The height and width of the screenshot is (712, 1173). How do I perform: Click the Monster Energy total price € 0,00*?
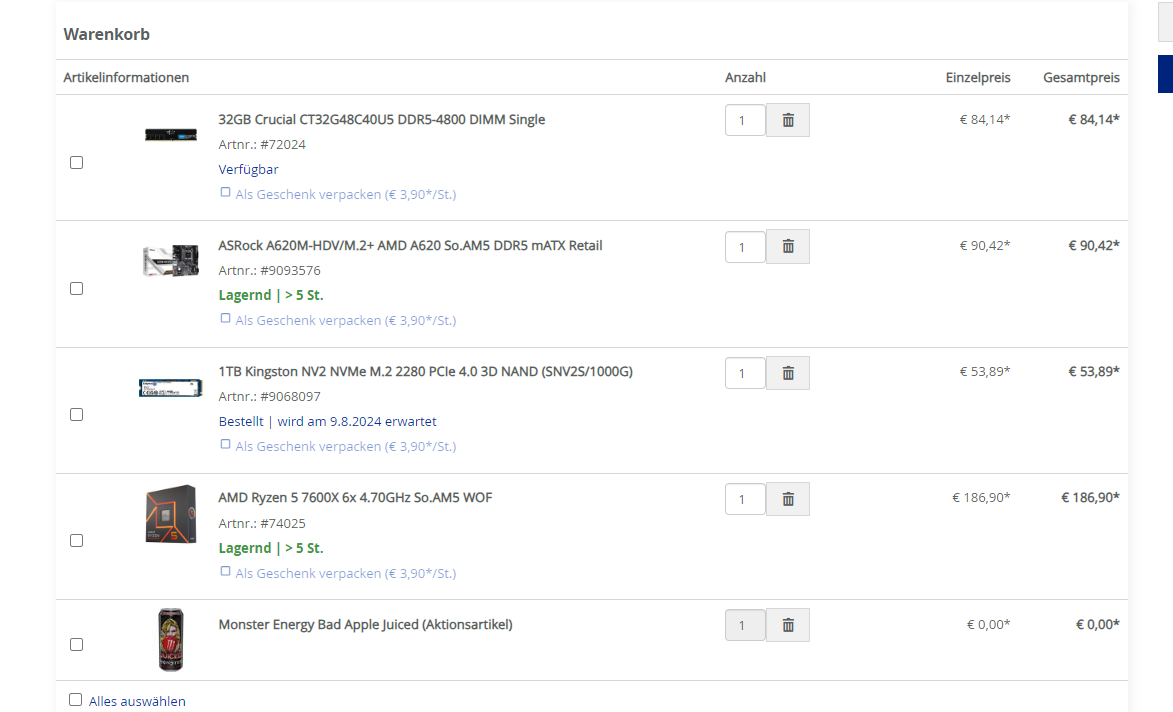pyautogui.click(x=1097, y=624)
